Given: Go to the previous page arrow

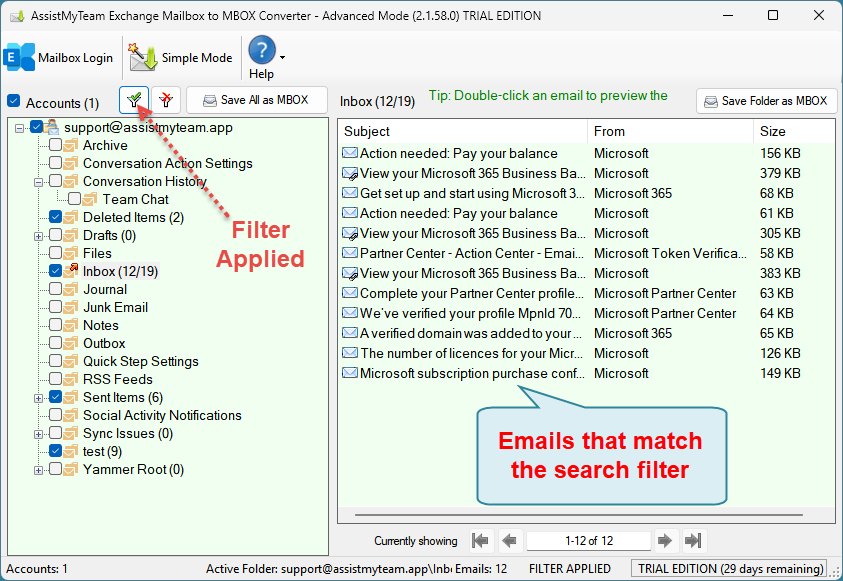Looking at the screenshot, I should (509, 541).
